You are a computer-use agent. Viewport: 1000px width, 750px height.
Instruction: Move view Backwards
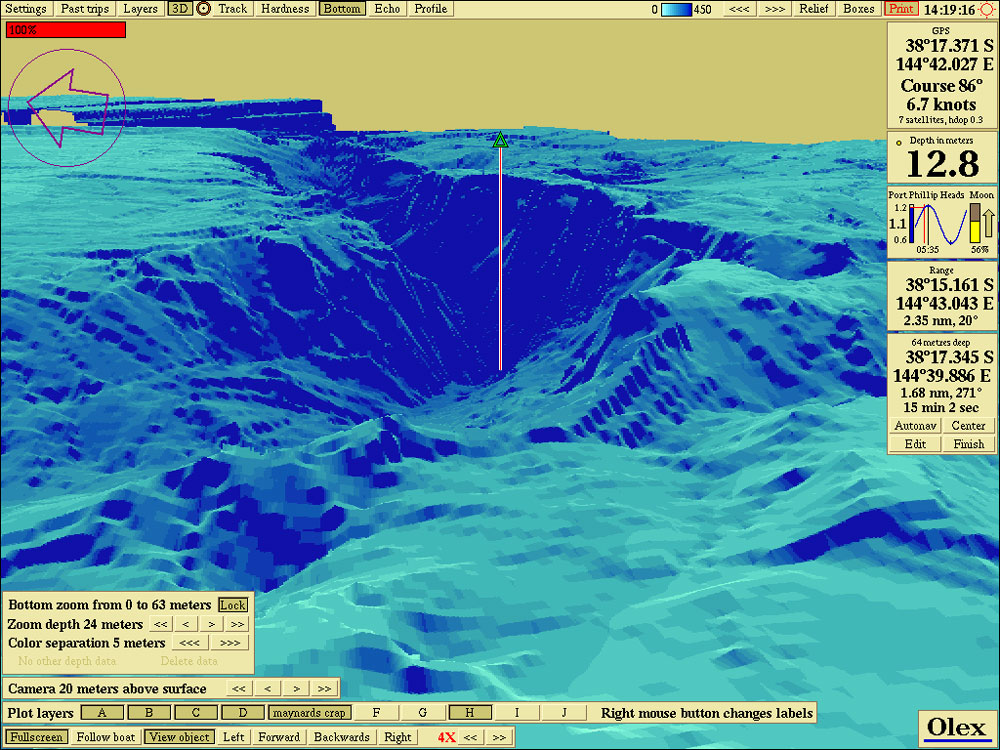(x=342, y=737)
